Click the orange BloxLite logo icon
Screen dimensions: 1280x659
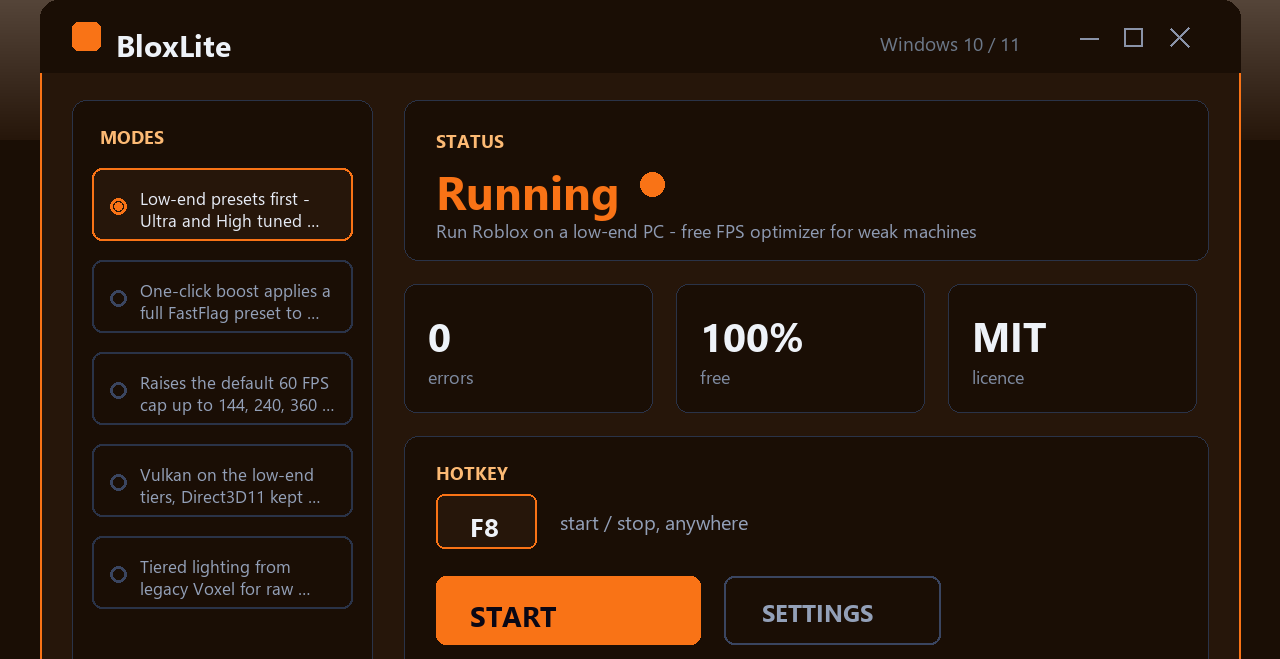[x=87, y=37]
